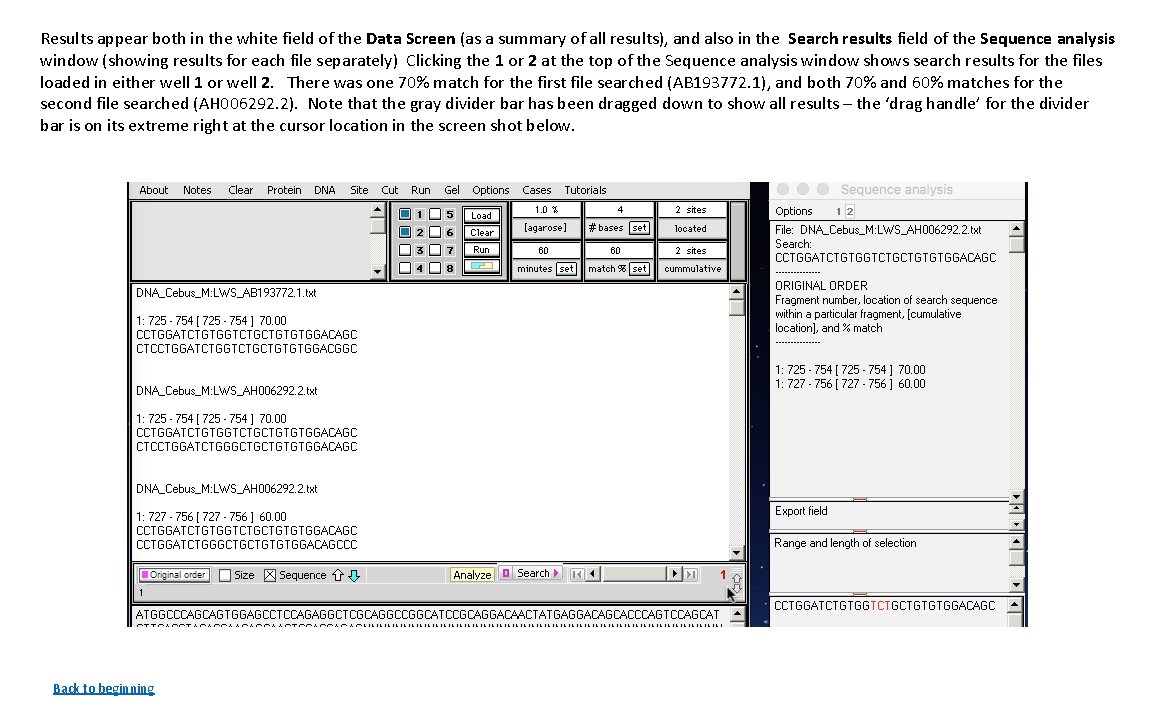1152x720 pixels.
Task: Click the red stop icon beside Search
Action: coord(505,573)
